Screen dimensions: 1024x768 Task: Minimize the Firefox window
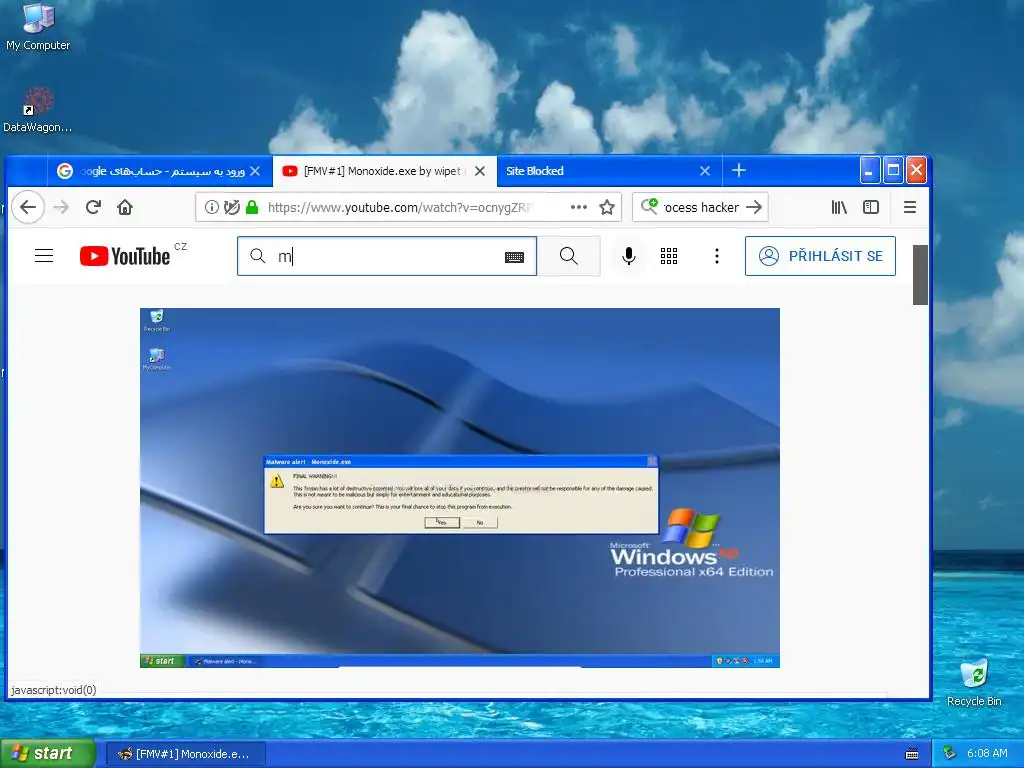(x=869, y=170)
